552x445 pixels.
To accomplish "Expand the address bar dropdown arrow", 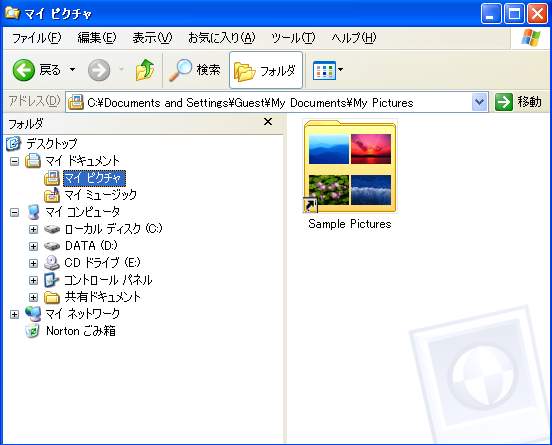I will click(479, 102).
